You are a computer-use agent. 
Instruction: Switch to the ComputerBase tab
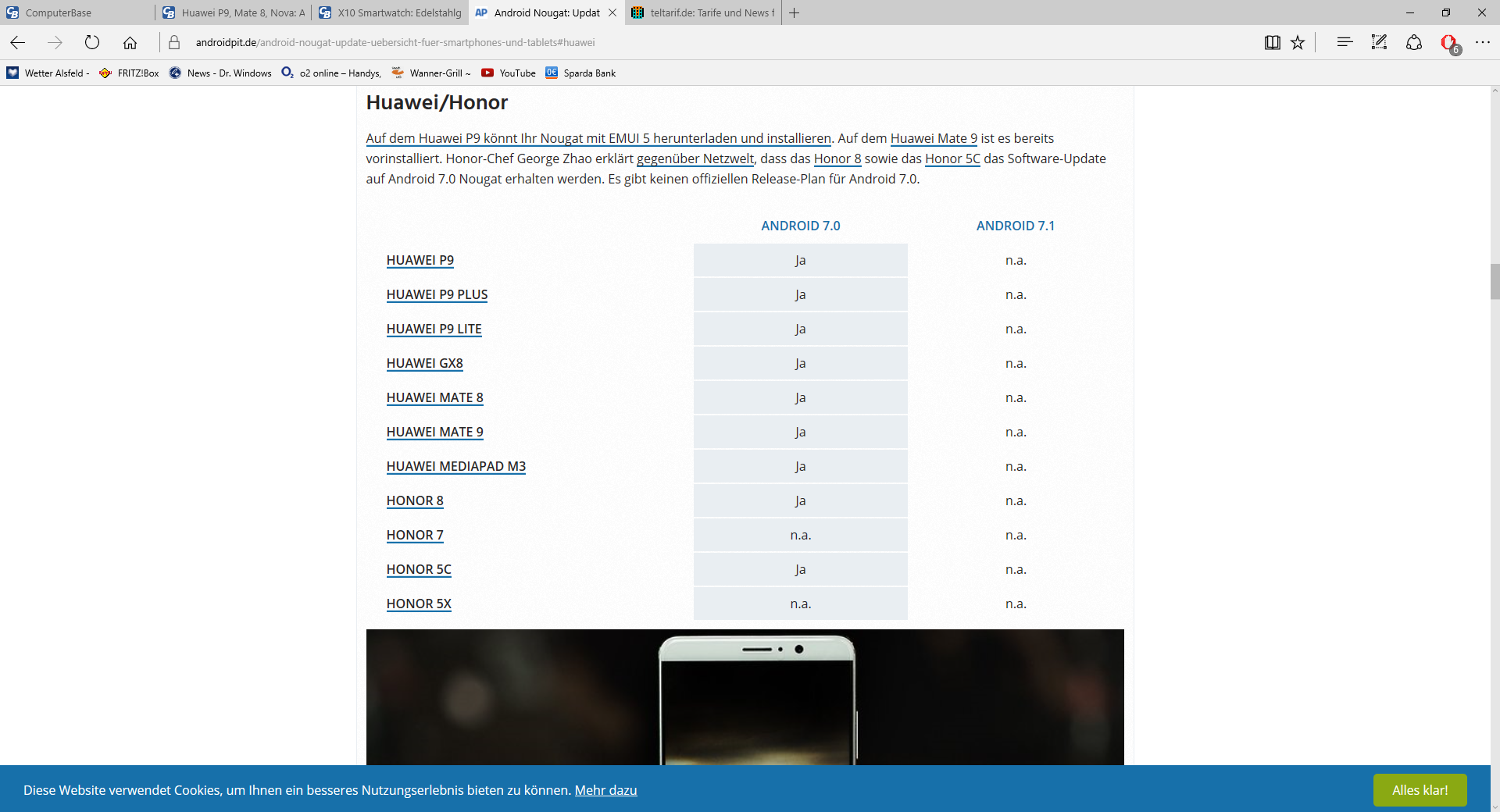tap(77, 12)
